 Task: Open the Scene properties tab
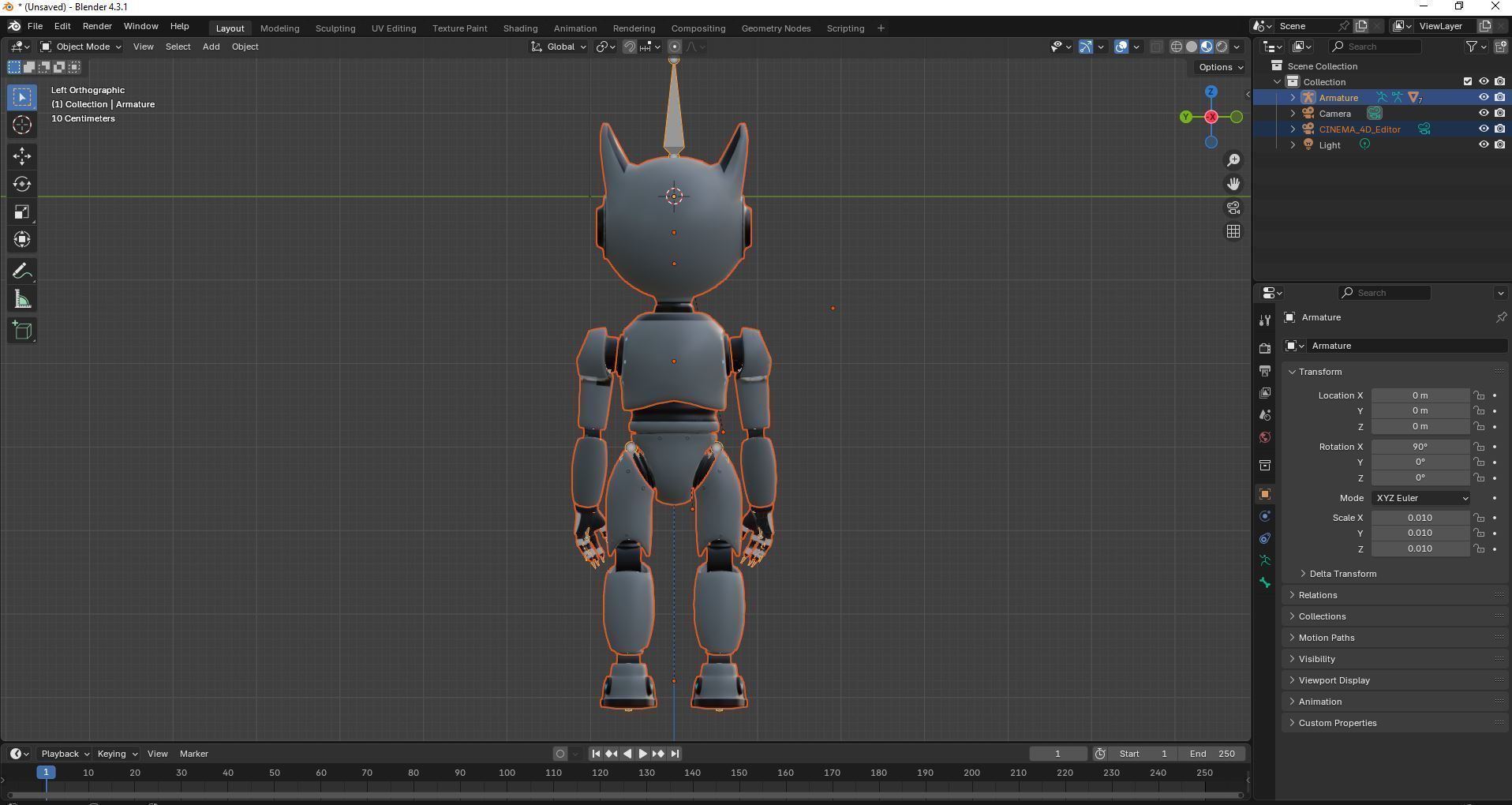1265,414
